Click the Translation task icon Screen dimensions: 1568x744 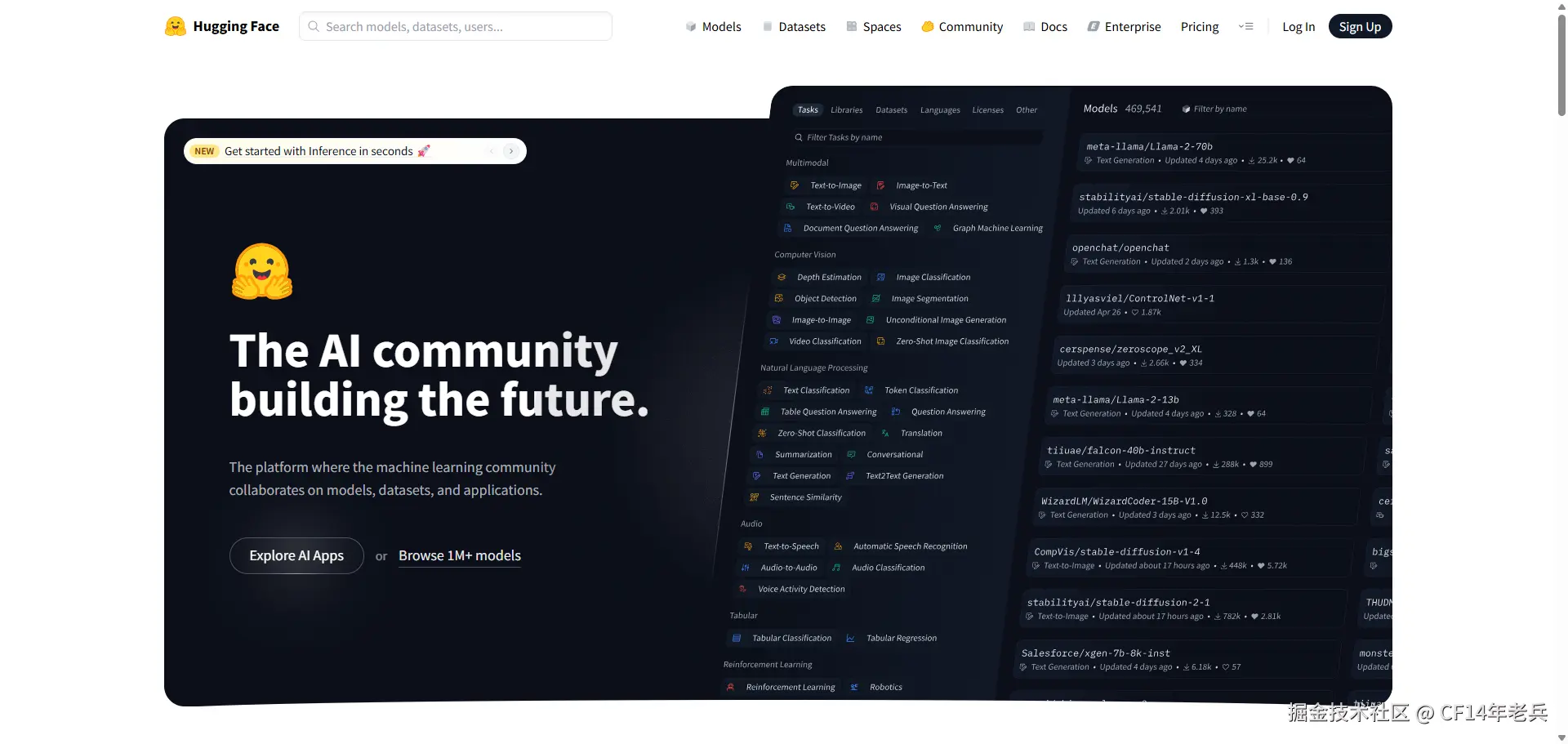(885, 434)
